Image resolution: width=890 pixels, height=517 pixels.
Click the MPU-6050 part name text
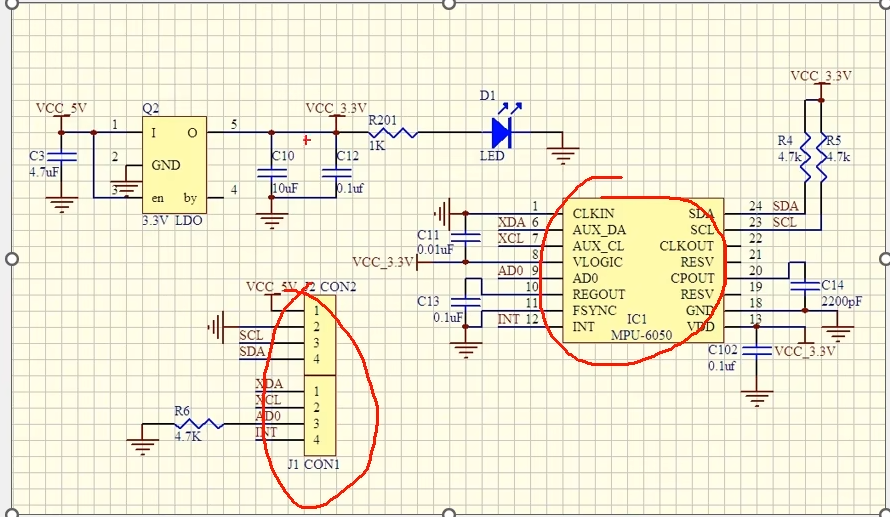[x=641, y=335]
